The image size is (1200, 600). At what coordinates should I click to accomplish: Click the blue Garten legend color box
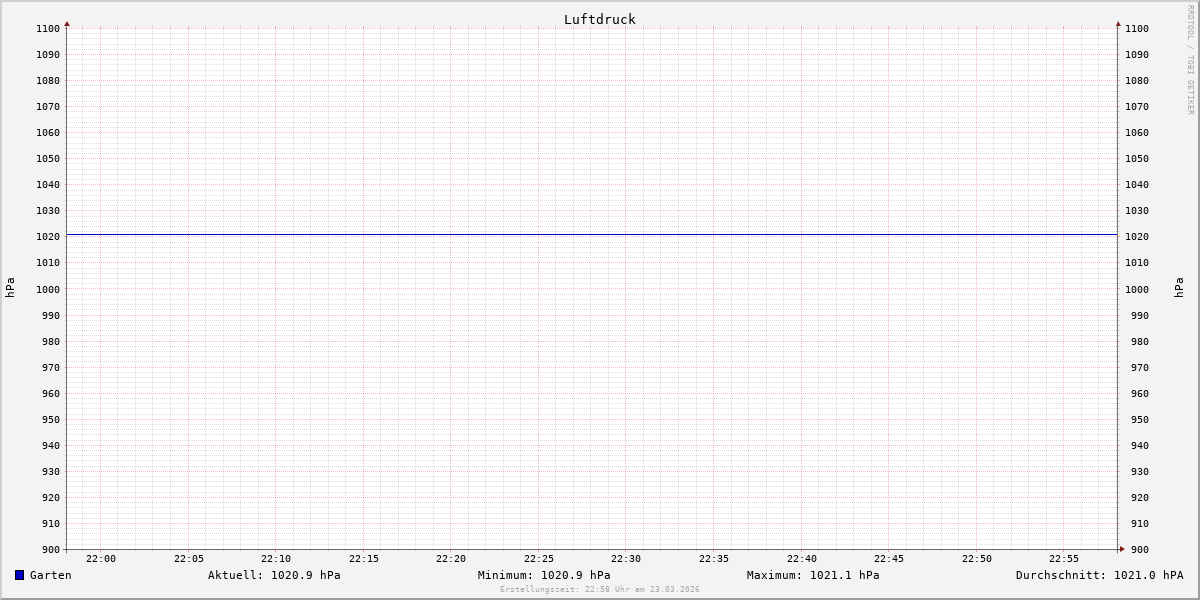19,575
